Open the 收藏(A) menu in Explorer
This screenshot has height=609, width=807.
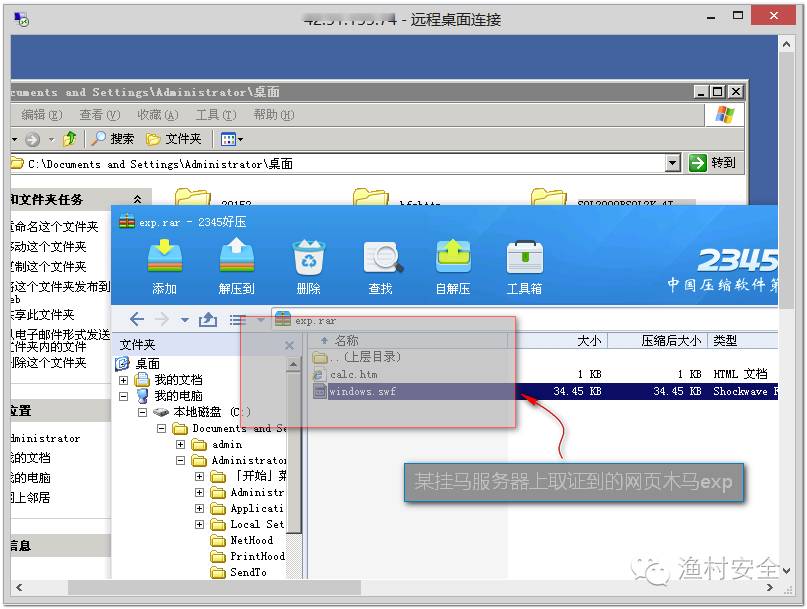pos(157,115)
